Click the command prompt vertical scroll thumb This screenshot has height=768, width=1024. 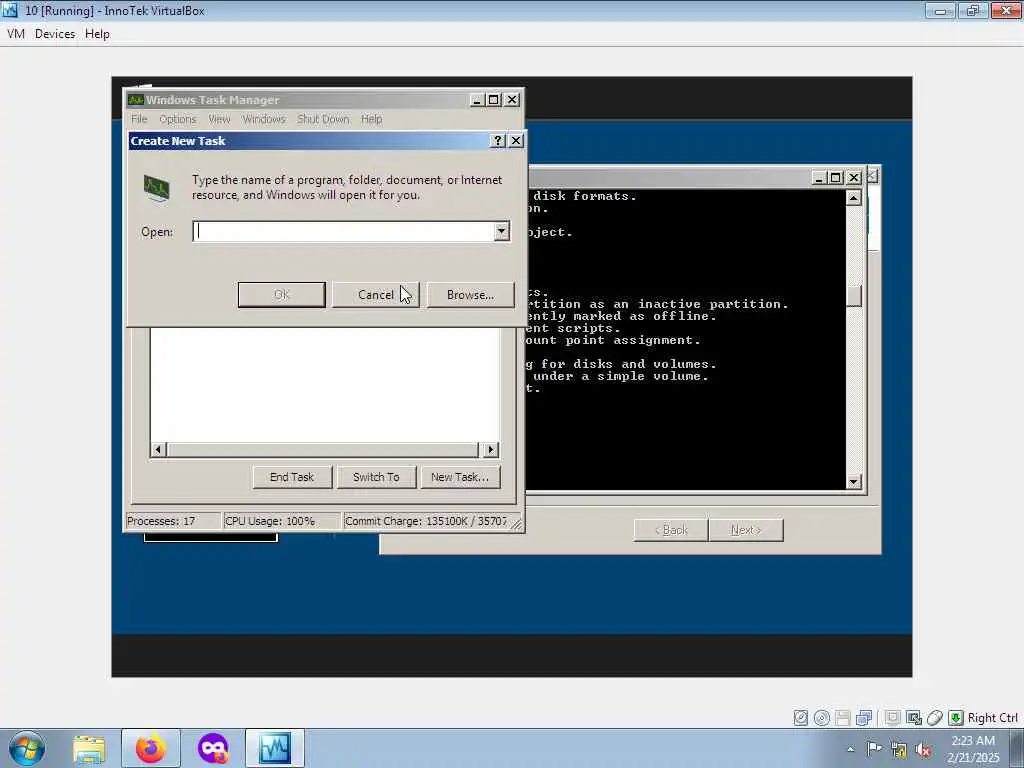[x=854, y=296]
